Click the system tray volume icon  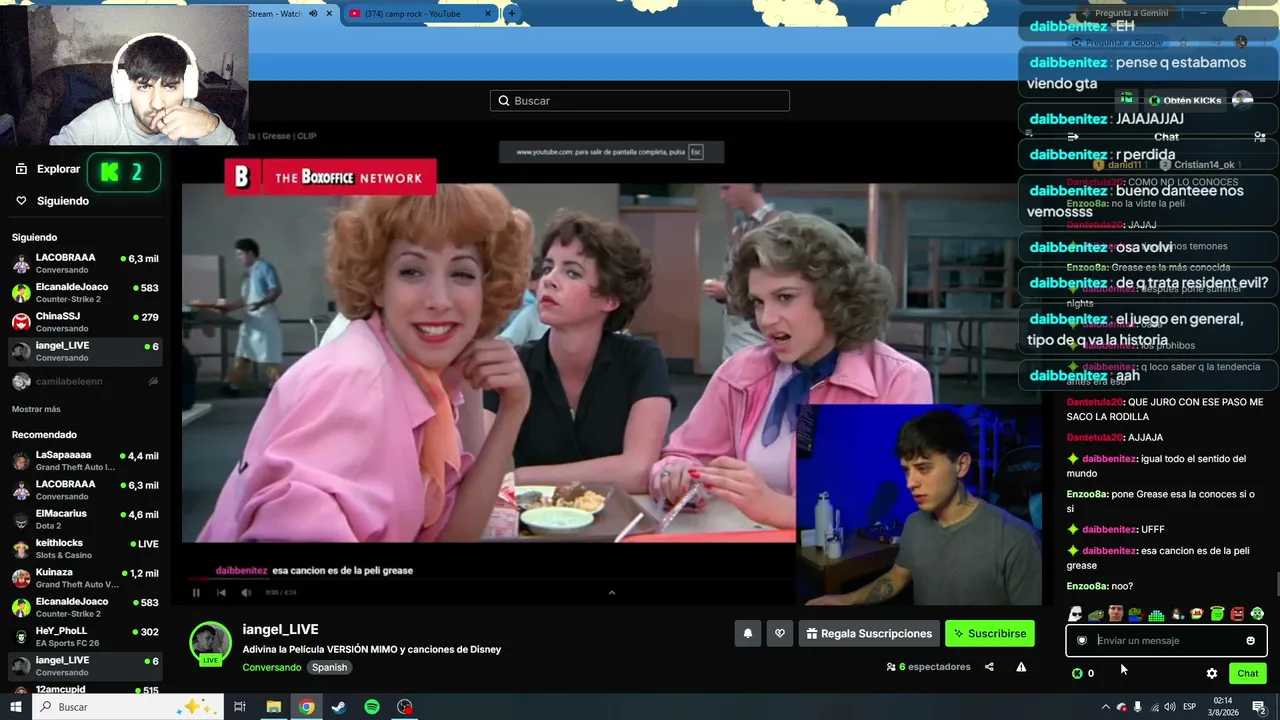1169,707
